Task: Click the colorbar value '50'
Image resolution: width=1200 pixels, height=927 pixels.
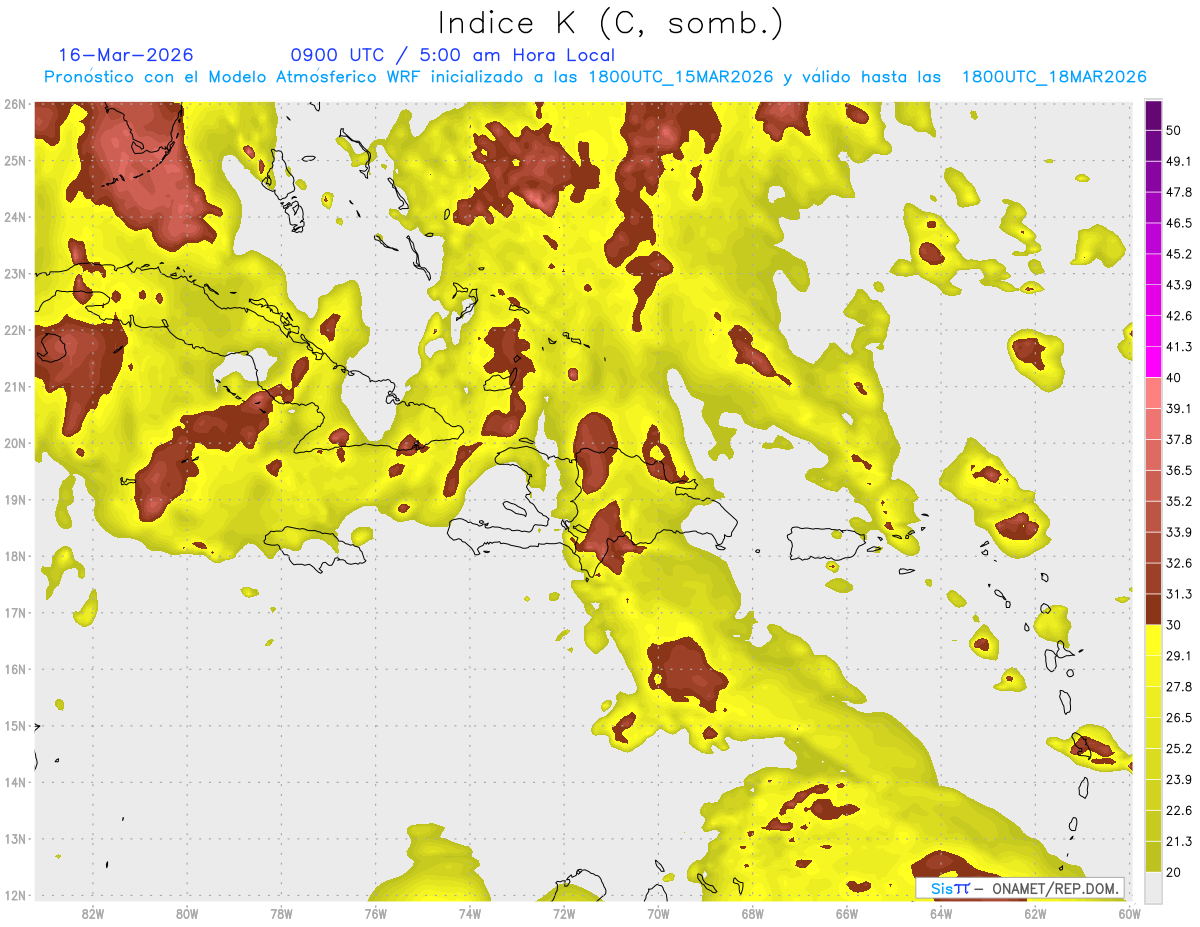Action: click(1175, 130)
